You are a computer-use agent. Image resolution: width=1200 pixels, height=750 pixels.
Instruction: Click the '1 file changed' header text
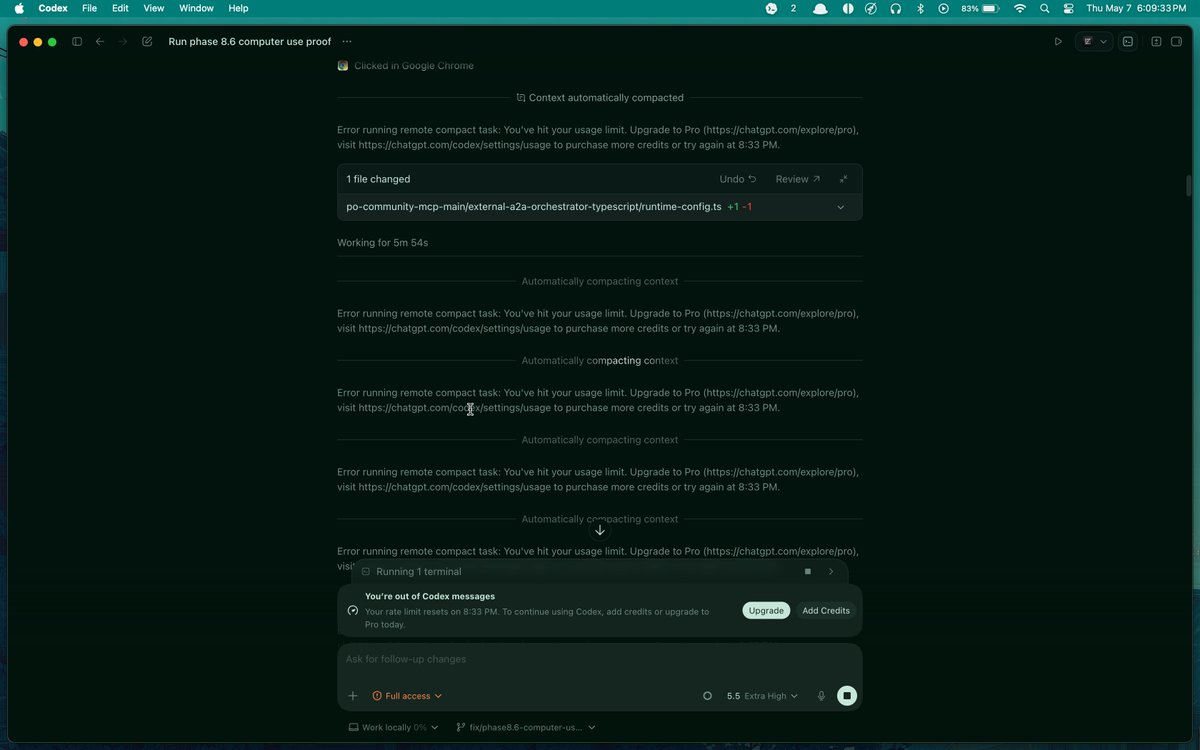point(378,179)
